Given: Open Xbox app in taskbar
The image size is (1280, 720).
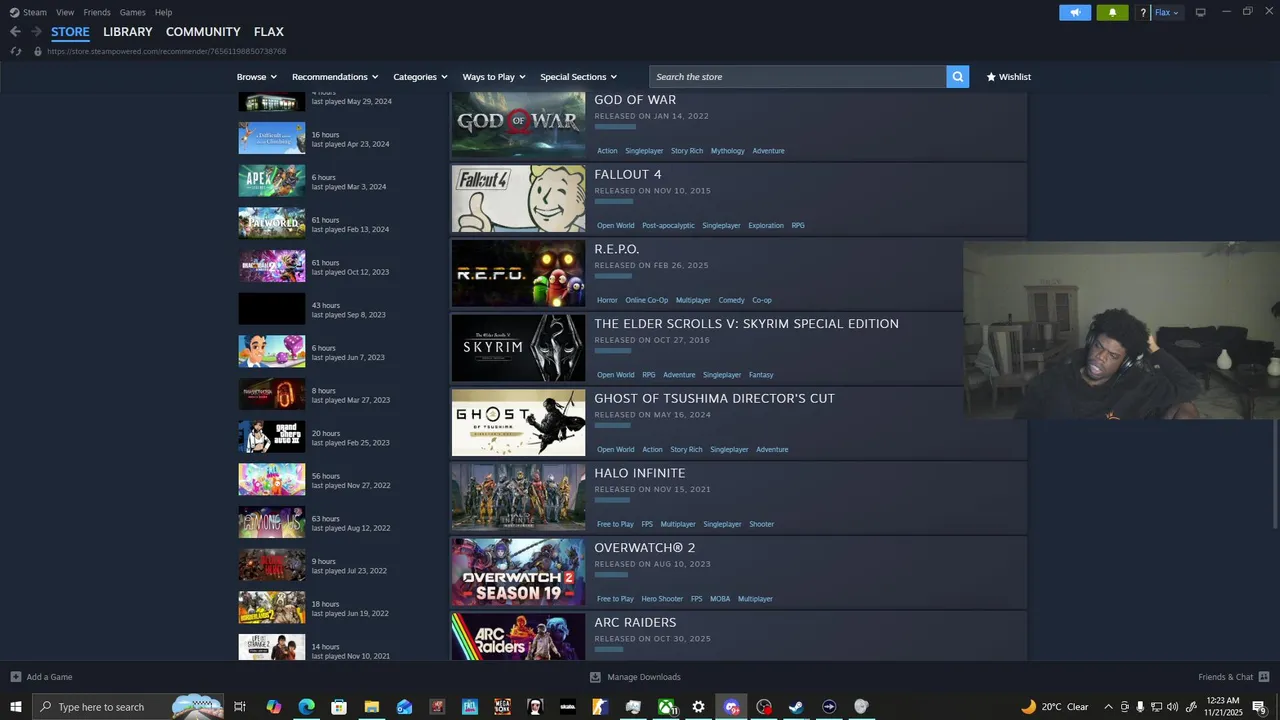Looking at the screenshot, I should pyautogui.click(x=666, y=707).
